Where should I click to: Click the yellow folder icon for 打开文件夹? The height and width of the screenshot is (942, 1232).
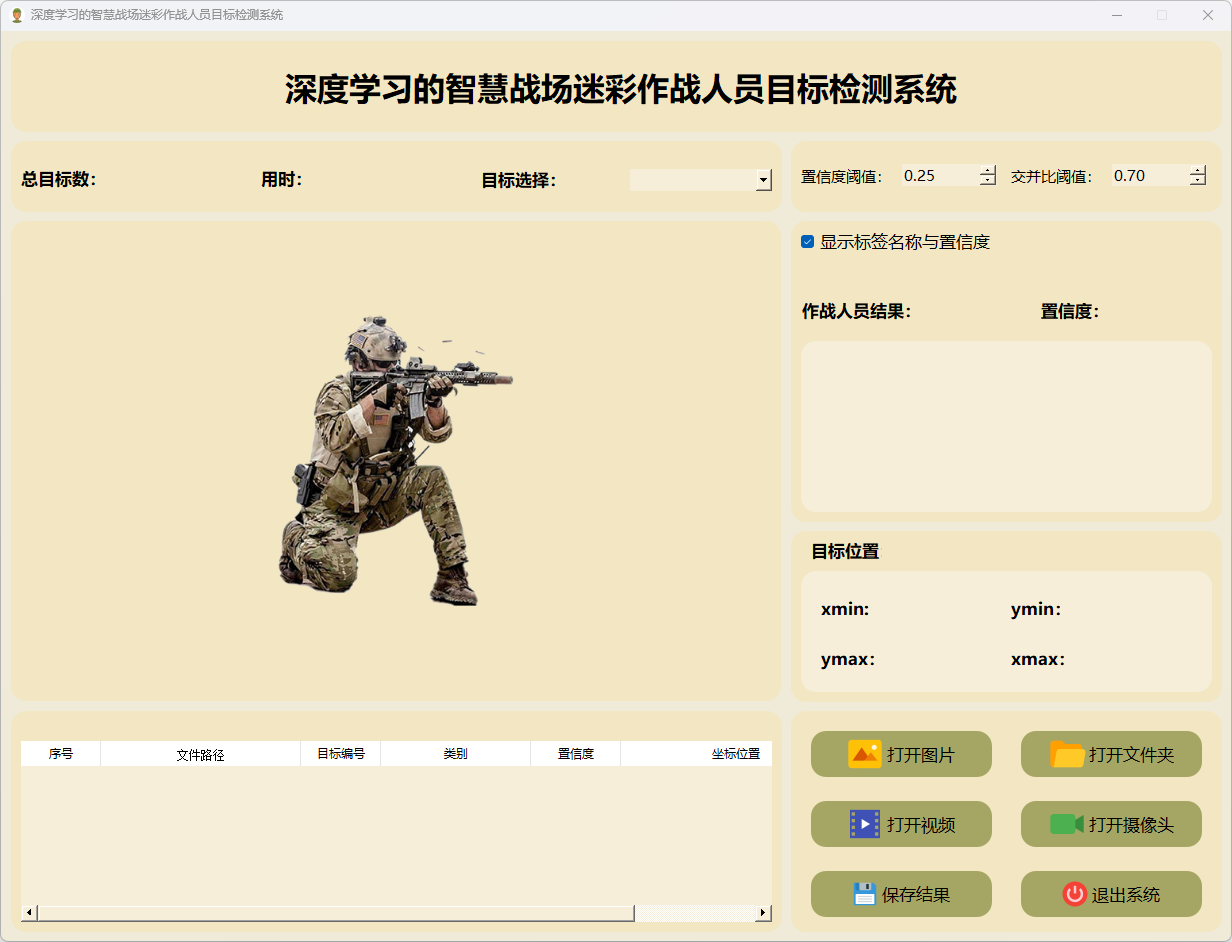pos(1067,754)
